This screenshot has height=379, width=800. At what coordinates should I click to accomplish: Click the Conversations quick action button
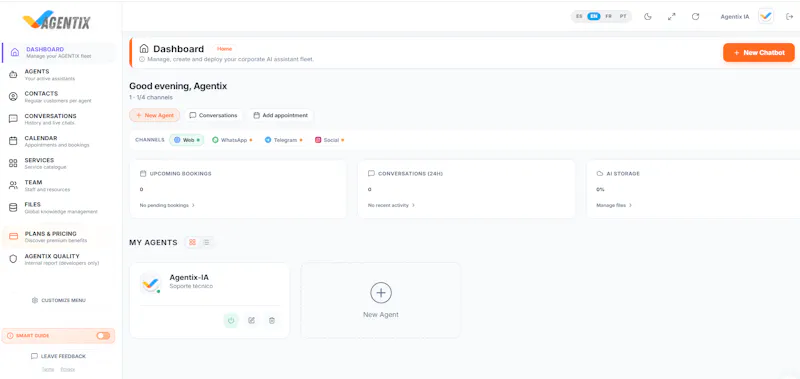click(x=213, y=115)
